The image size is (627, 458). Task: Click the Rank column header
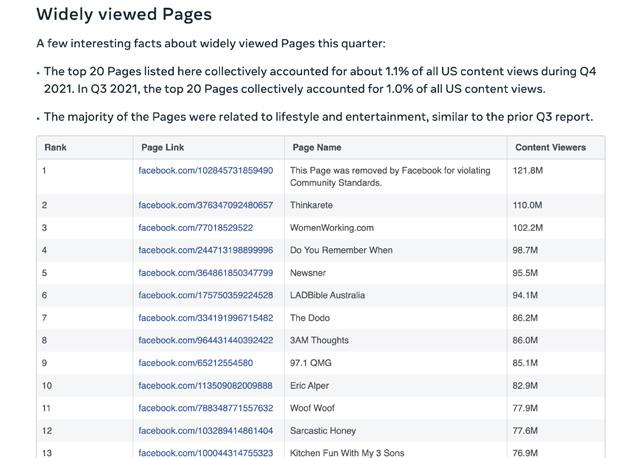point(56,148)
